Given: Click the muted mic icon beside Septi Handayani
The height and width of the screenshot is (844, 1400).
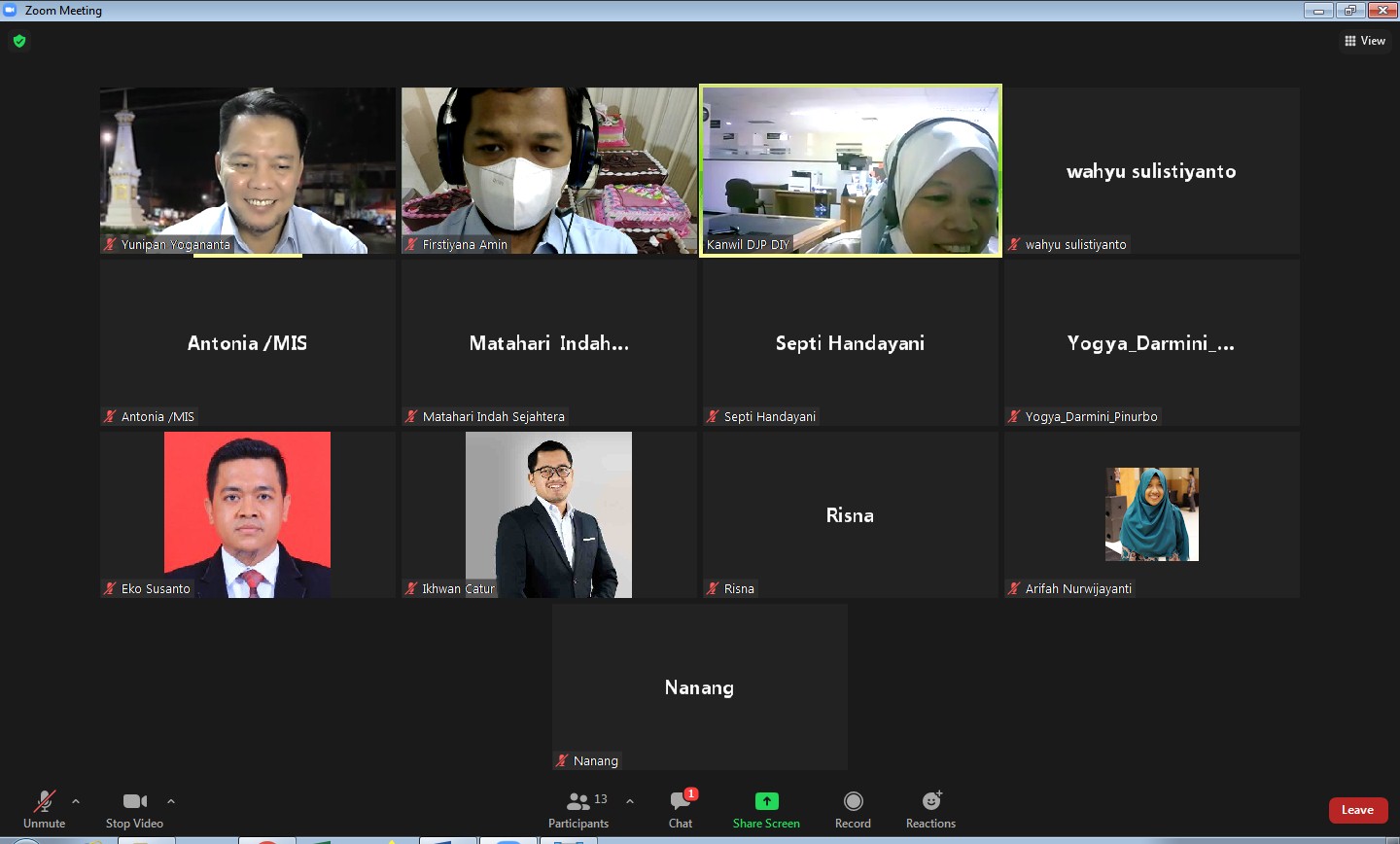Looking at the screenshot, I should click(x=713, y=417).
